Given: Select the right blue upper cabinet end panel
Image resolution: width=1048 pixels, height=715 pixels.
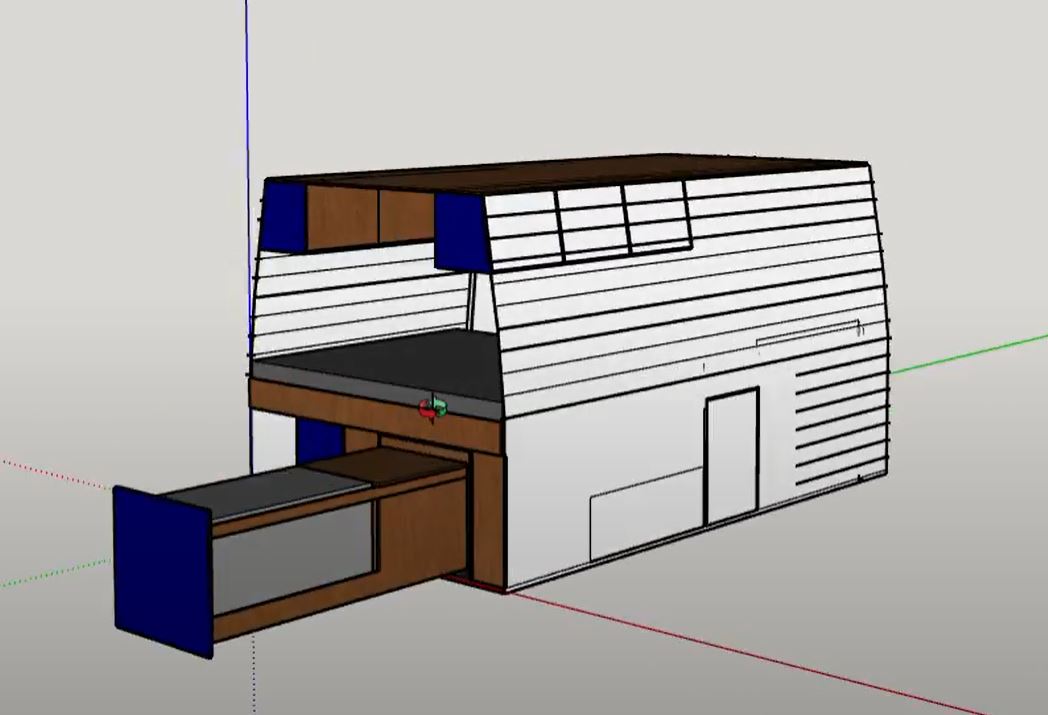Looking at the screenshot, I should click(x=460, y=230).
